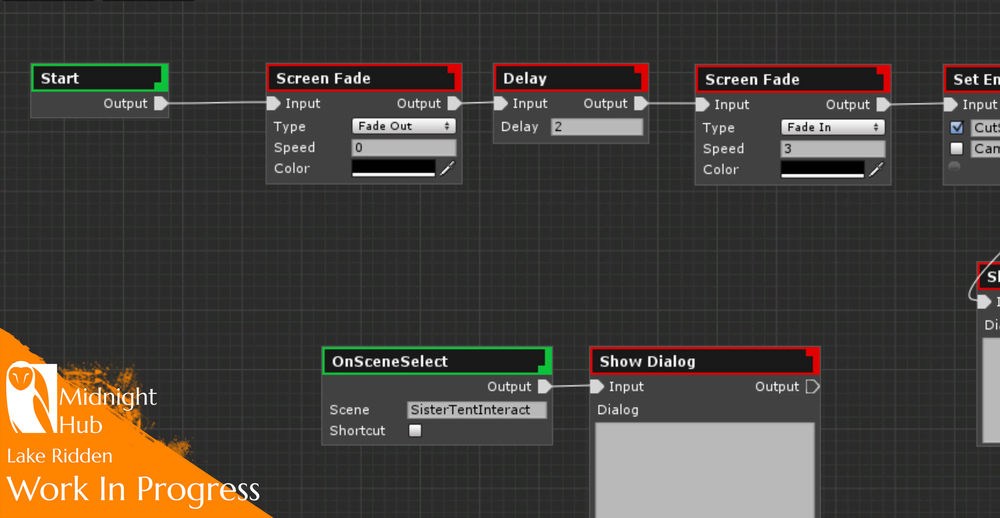The height and width of the screenshot is (518, 1000).
Task: Click the Scene label in OnSceneSelect
Action: pos(349,410)
